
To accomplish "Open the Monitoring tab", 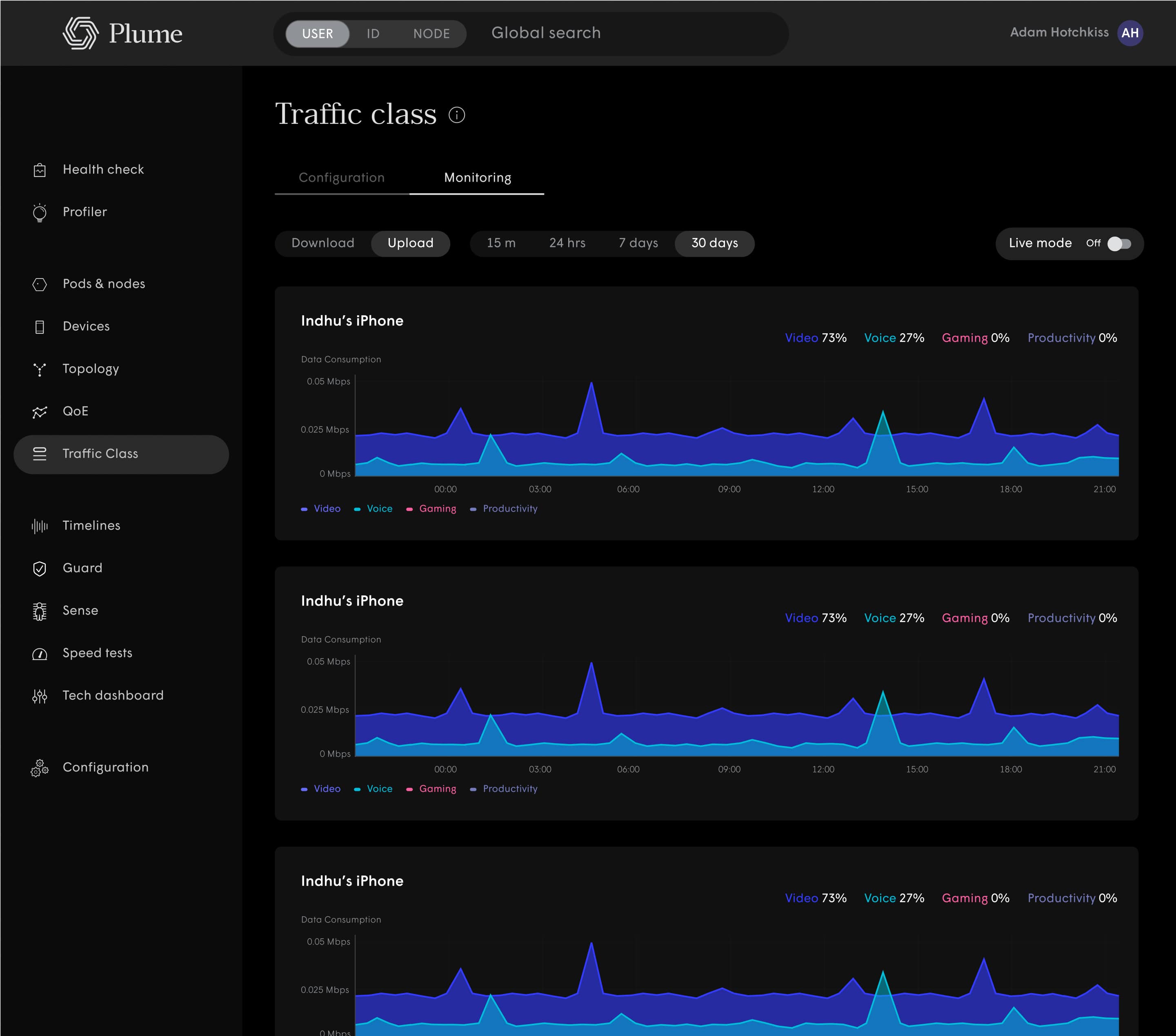I will 478,178.
